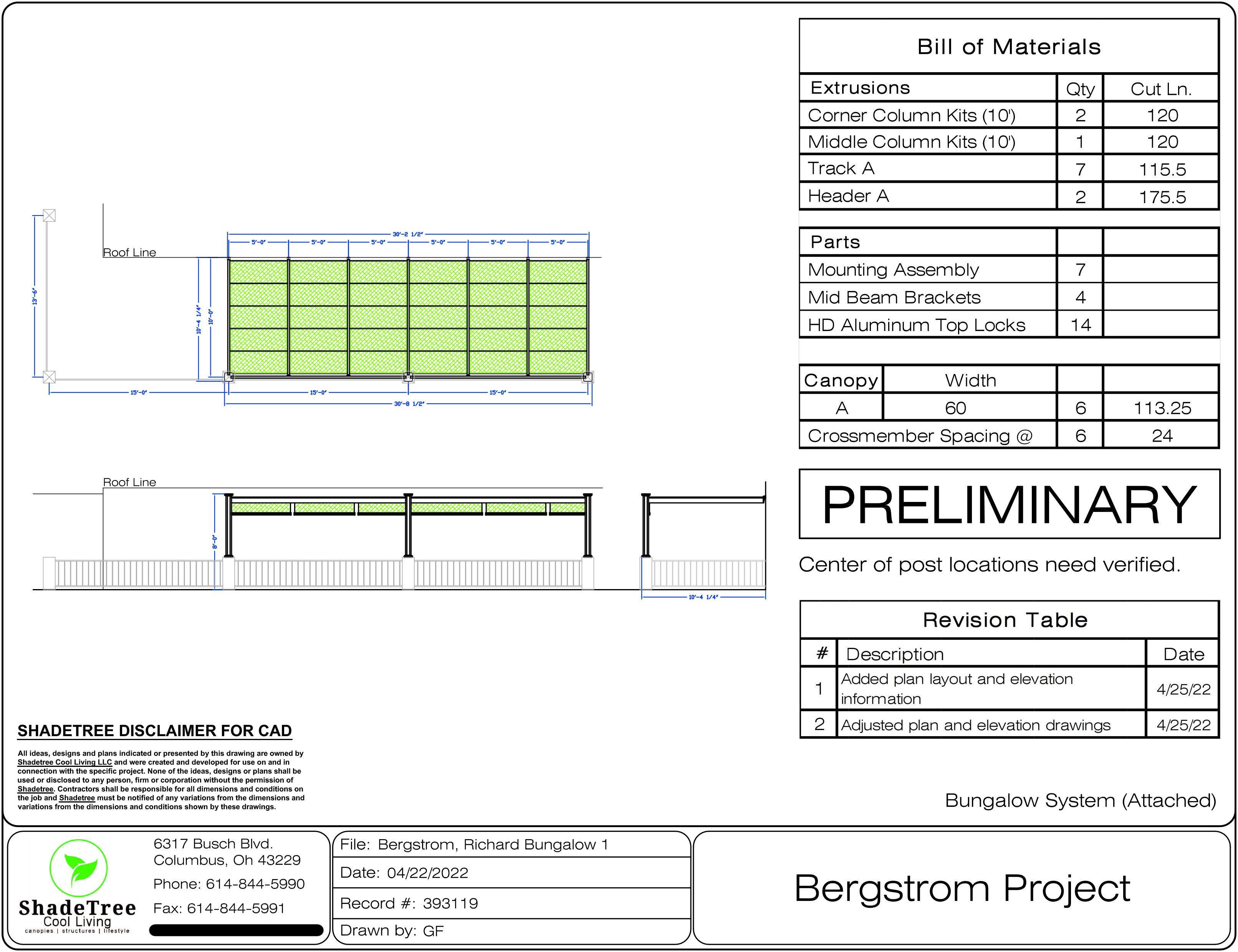
Task: Click quantity 14 for Top Locks
Action: pos(1081,325)
